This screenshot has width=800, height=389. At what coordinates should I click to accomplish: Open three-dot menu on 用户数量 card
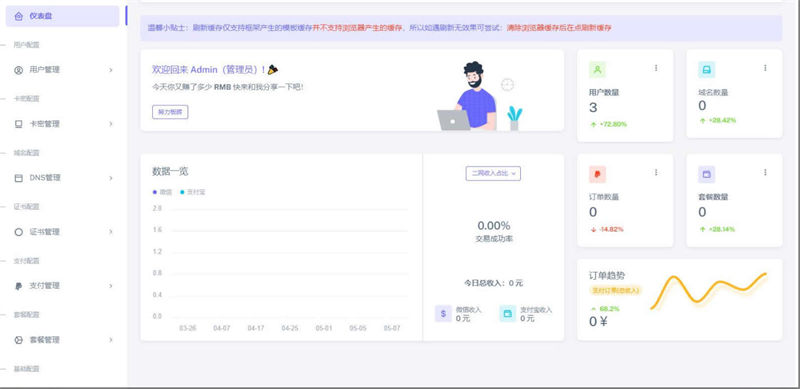(656, 68)
